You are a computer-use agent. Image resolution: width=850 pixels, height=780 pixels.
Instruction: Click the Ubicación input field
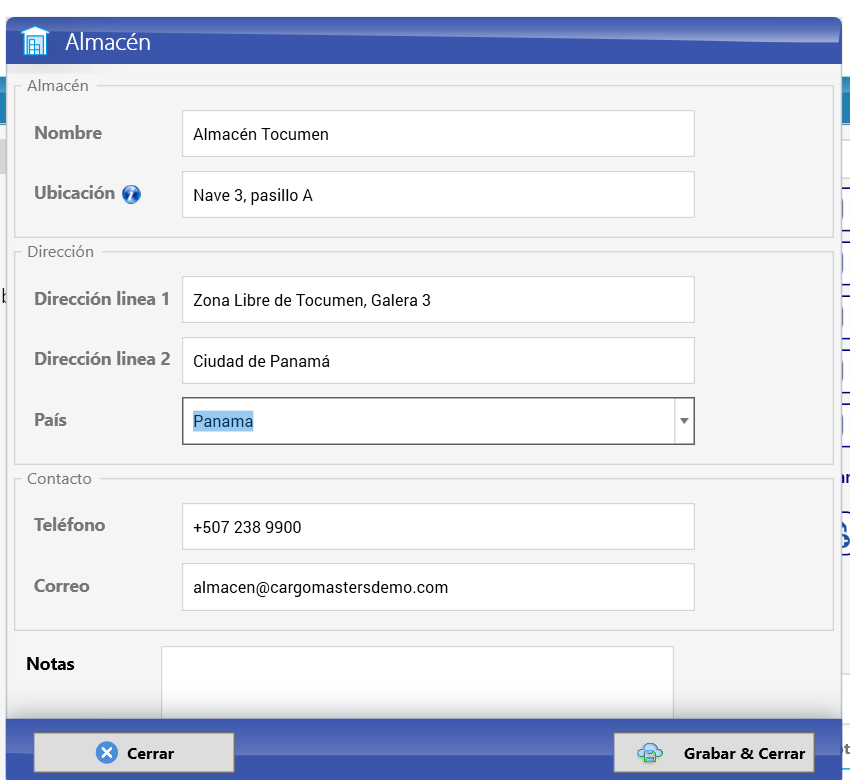pyautogui.click(x=438, y=195)
